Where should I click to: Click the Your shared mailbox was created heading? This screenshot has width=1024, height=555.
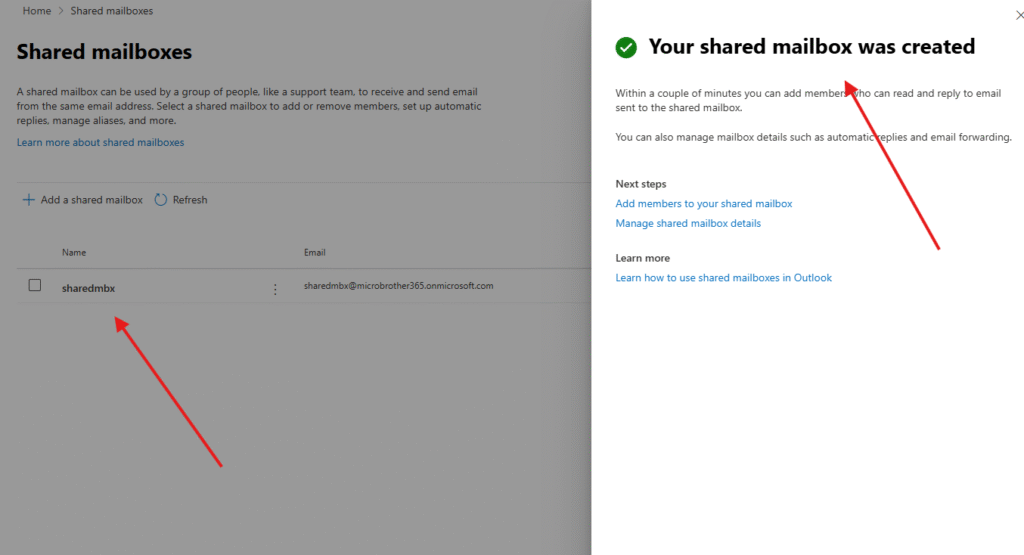tap(811, 47)
